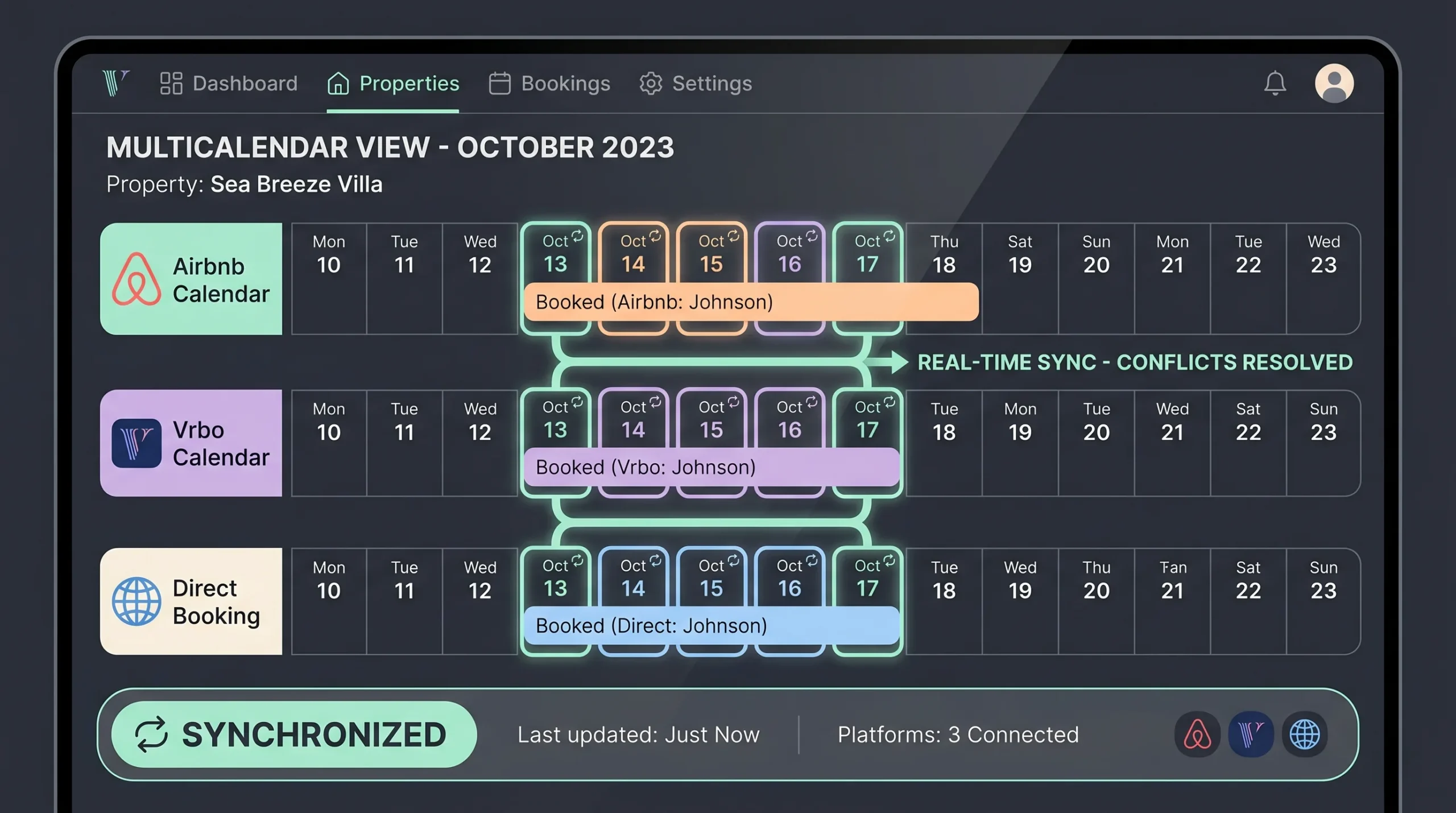Click the sync icon on Vrbo Oct 14
Viewport: 1456px width, 813px height.
(655, 402)
